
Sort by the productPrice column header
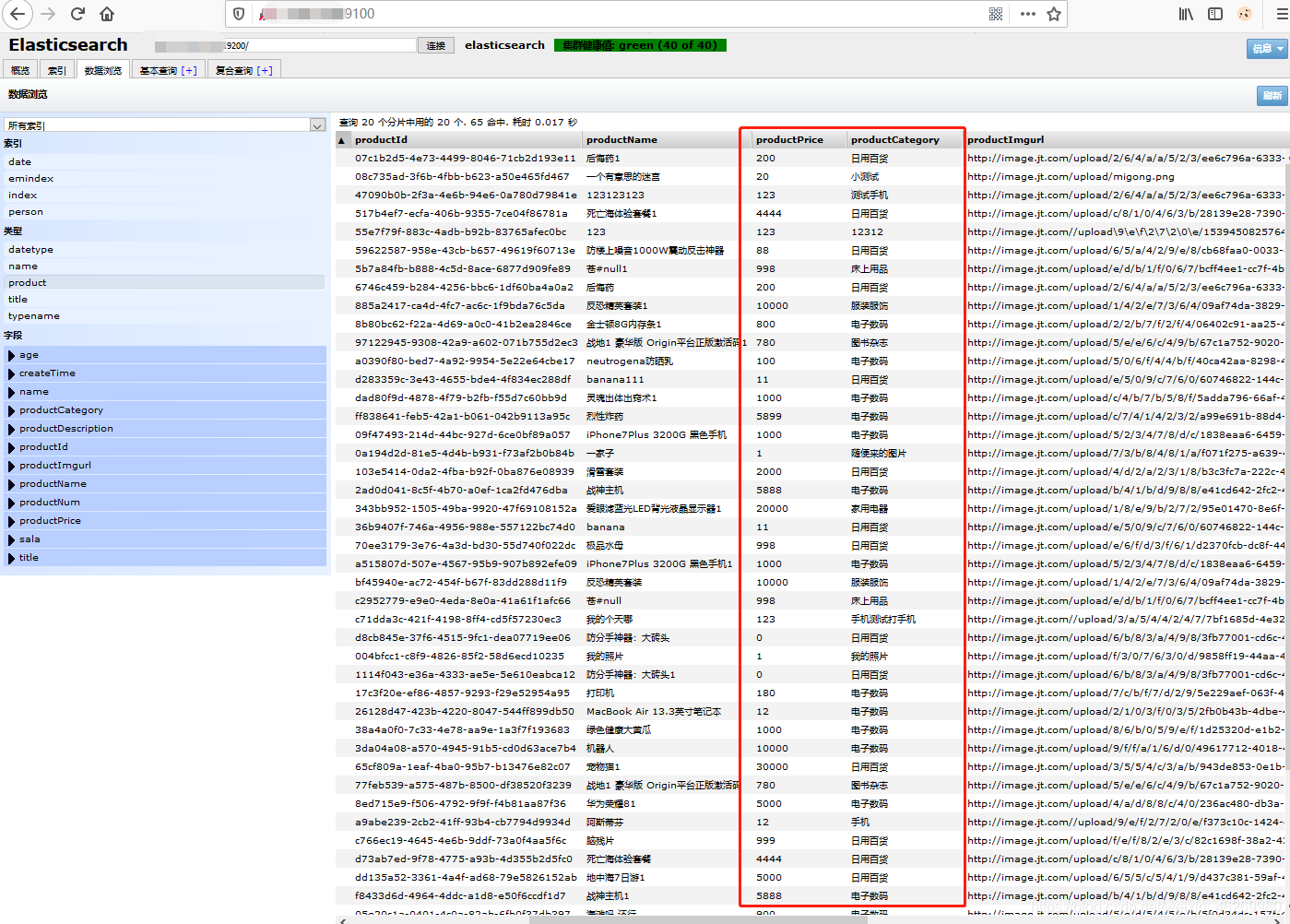click(799, 140)
